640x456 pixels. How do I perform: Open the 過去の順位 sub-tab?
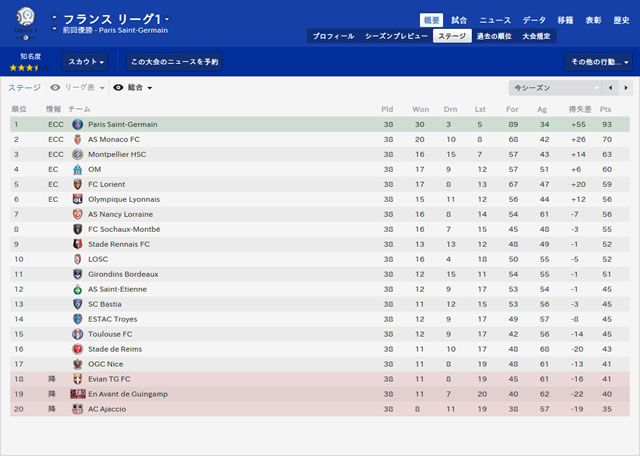click(x=494, y=36)
